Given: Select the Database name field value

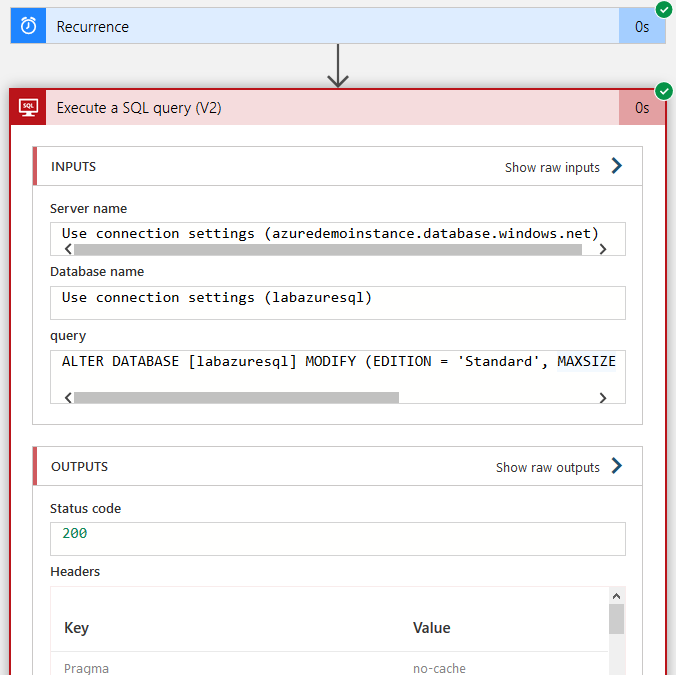Looking at the screenshot, I should tap(217, 298).
